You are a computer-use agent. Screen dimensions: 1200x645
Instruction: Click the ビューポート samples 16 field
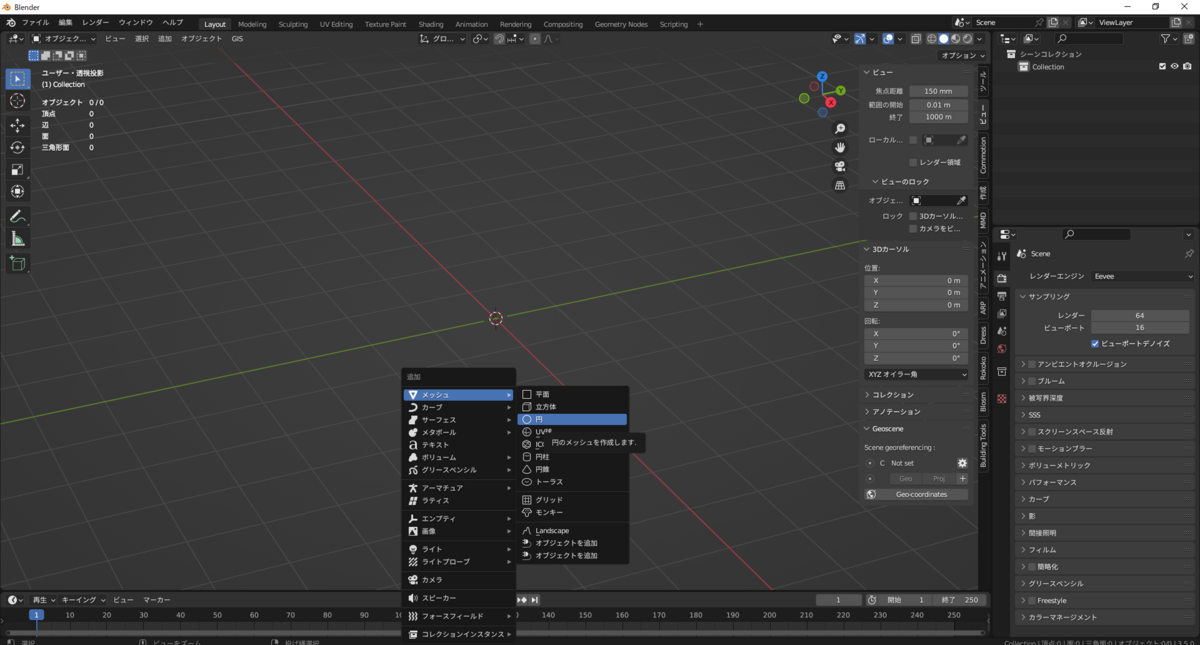pos(1142,327)
